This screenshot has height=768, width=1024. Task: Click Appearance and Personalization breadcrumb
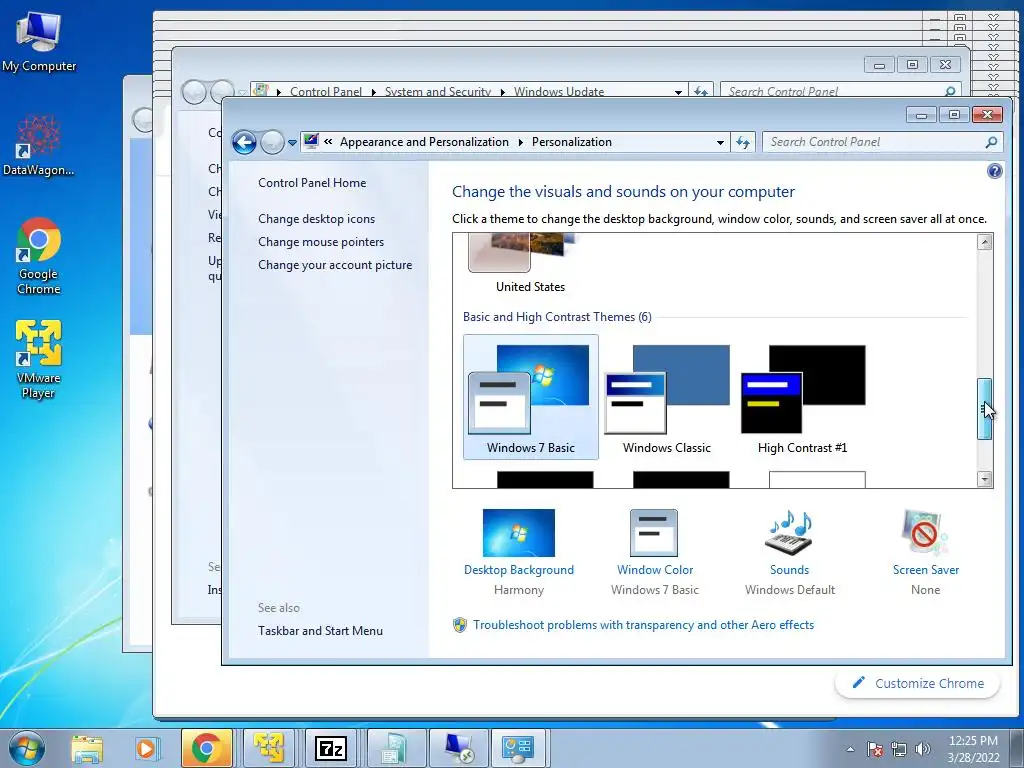point(424,142)
